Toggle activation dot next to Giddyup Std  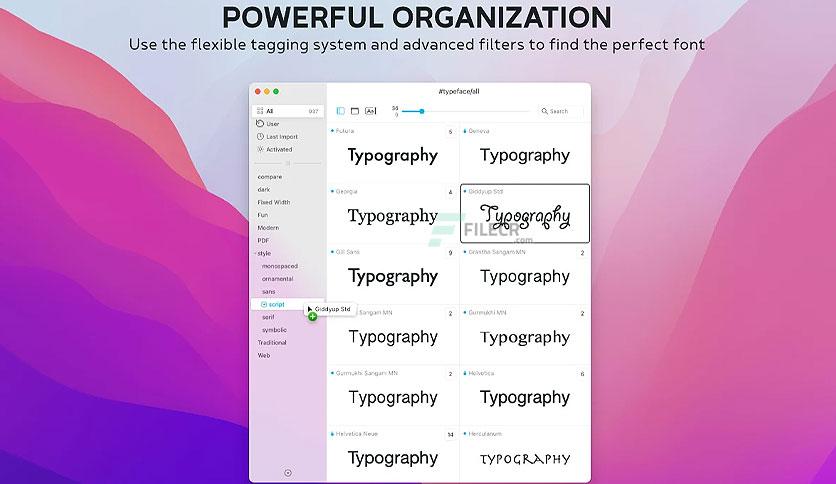coord(464,191)
